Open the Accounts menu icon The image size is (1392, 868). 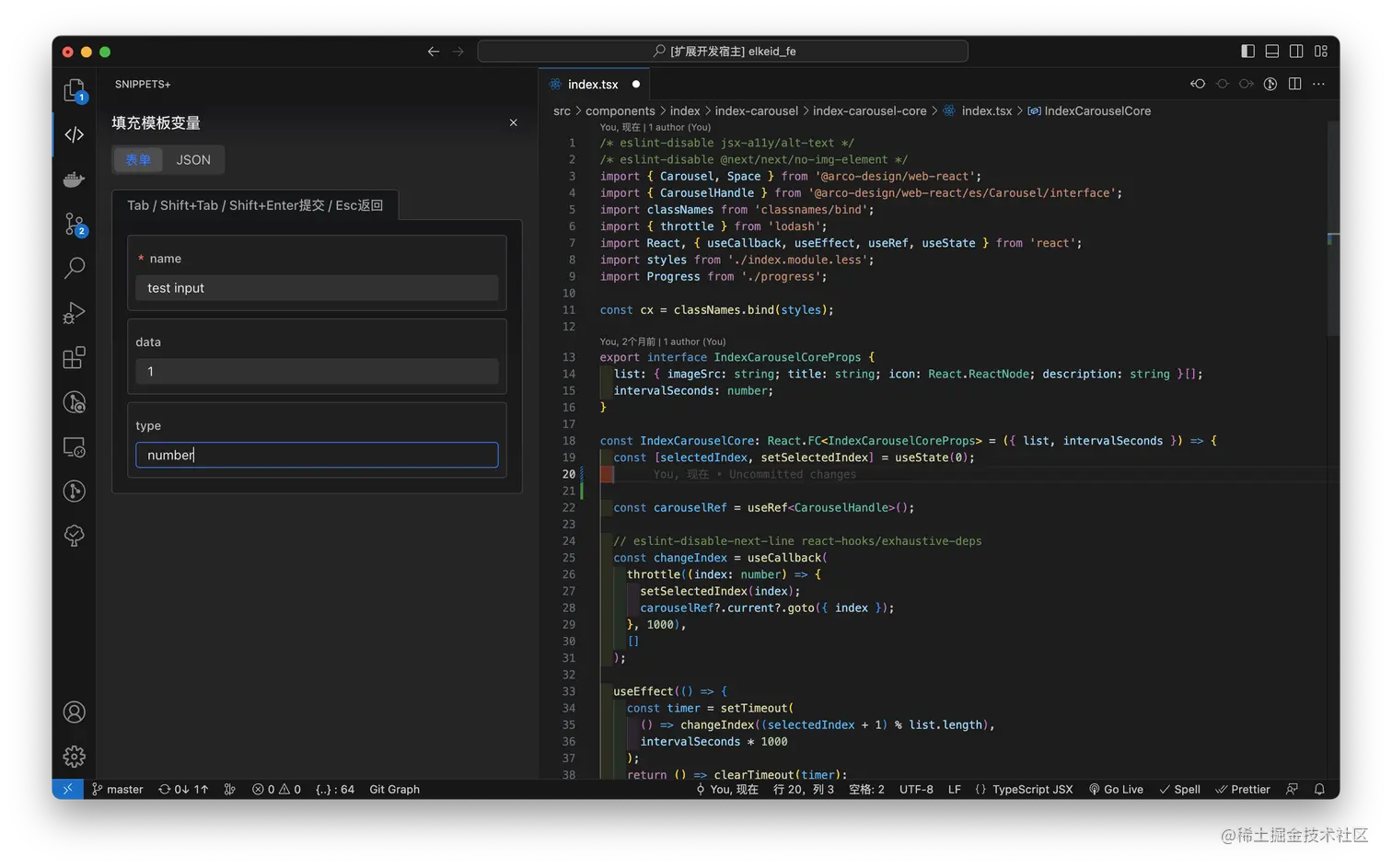click(75, 712)
